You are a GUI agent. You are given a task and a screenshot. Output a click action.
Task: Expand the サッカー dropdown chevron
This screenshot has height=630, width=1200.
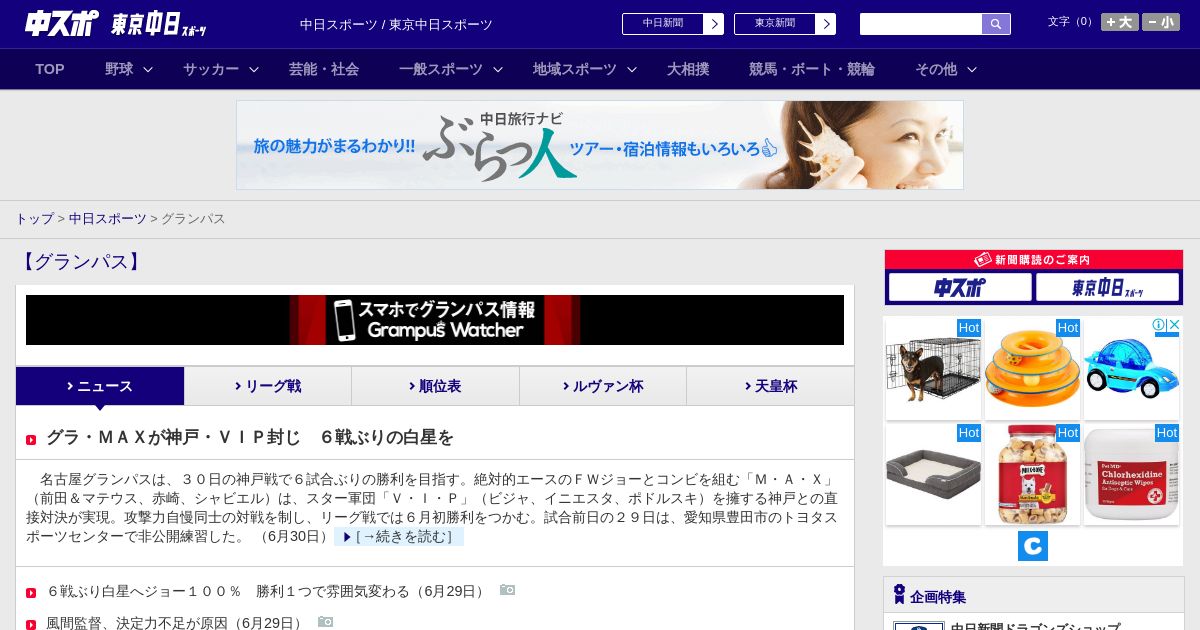254,69
